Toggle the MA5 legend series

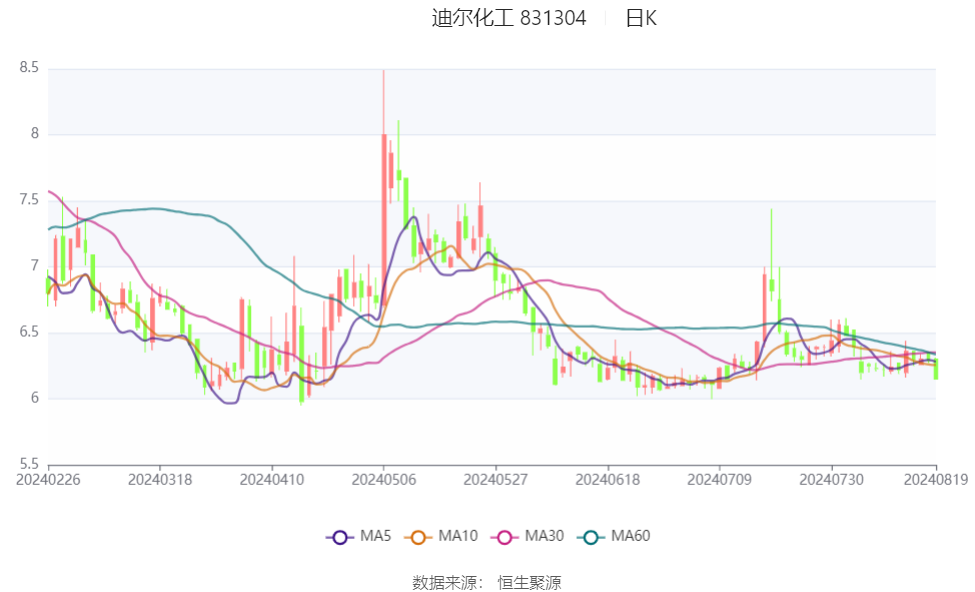[359, 536]
